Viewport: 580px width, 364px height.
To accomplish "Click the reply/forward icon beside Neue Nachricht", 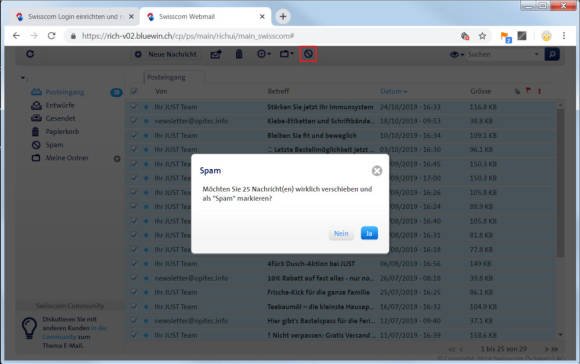I will 216,54.
